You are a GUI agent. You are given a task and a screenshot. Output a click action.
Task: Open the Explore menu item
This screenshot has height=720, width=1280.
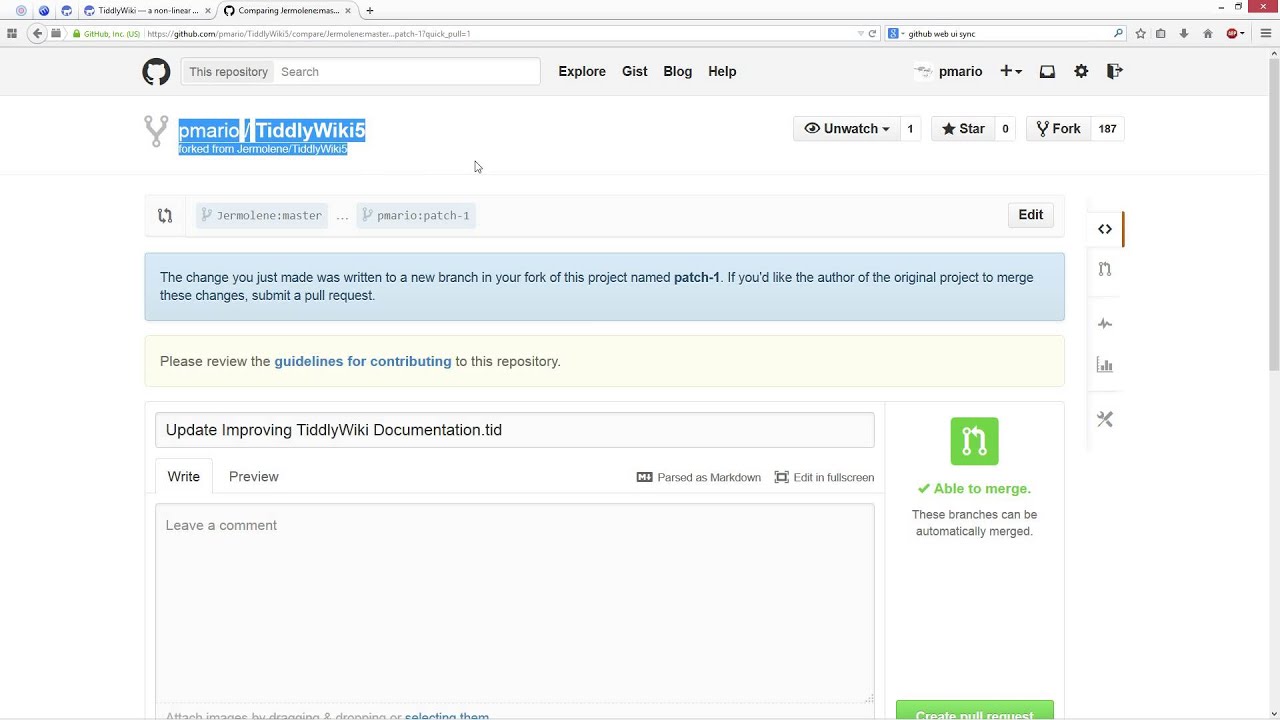pyautogui.click(x=582, y=72)
